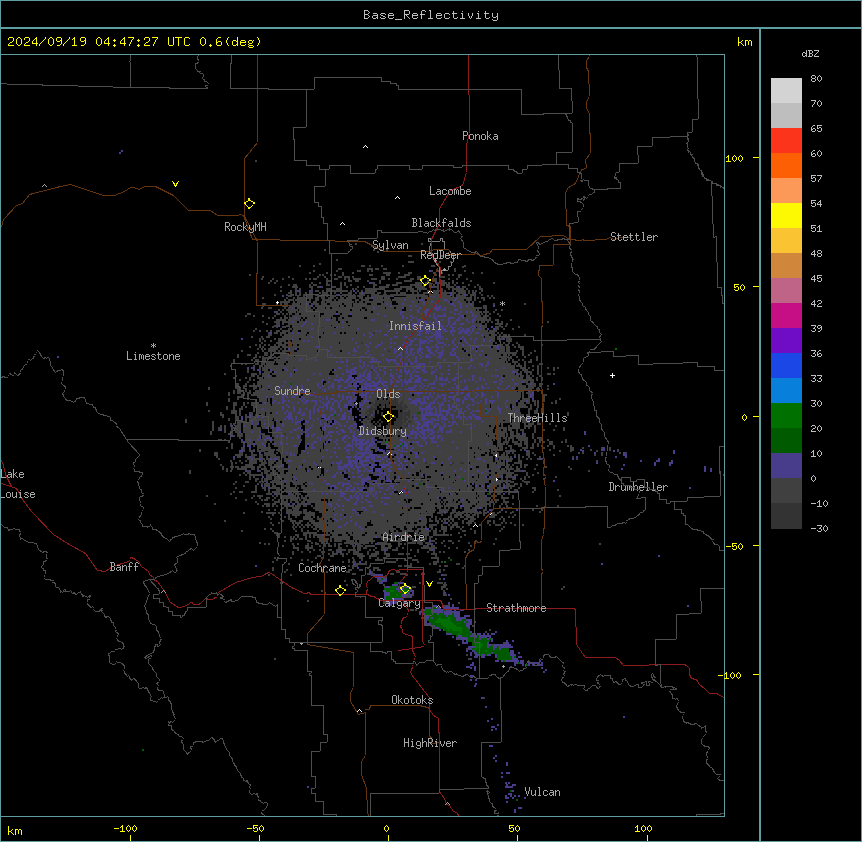Image resolution: width=862 pixels, height=842 pixels.
Task: Click the Limestone label
Action: 153,356
